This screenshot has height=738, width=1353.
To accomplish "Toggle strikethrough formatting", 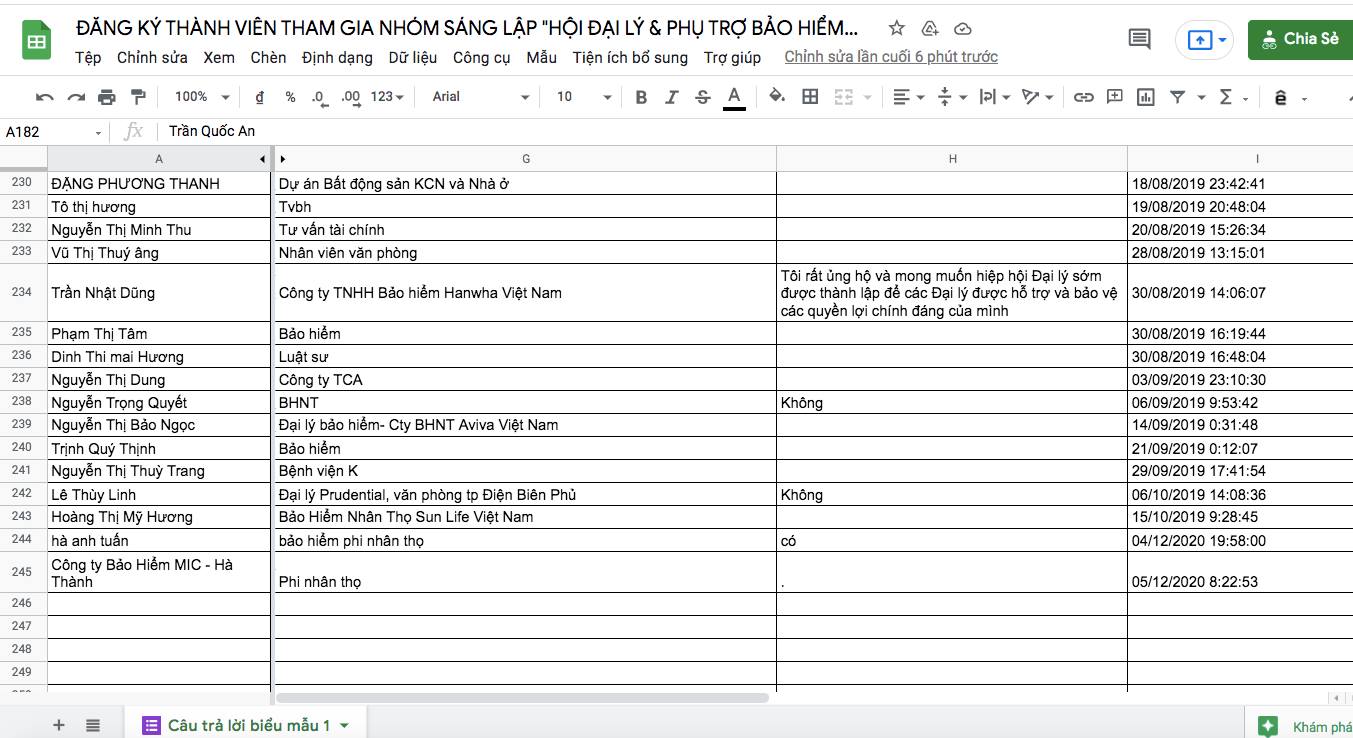I will point(703,97).
